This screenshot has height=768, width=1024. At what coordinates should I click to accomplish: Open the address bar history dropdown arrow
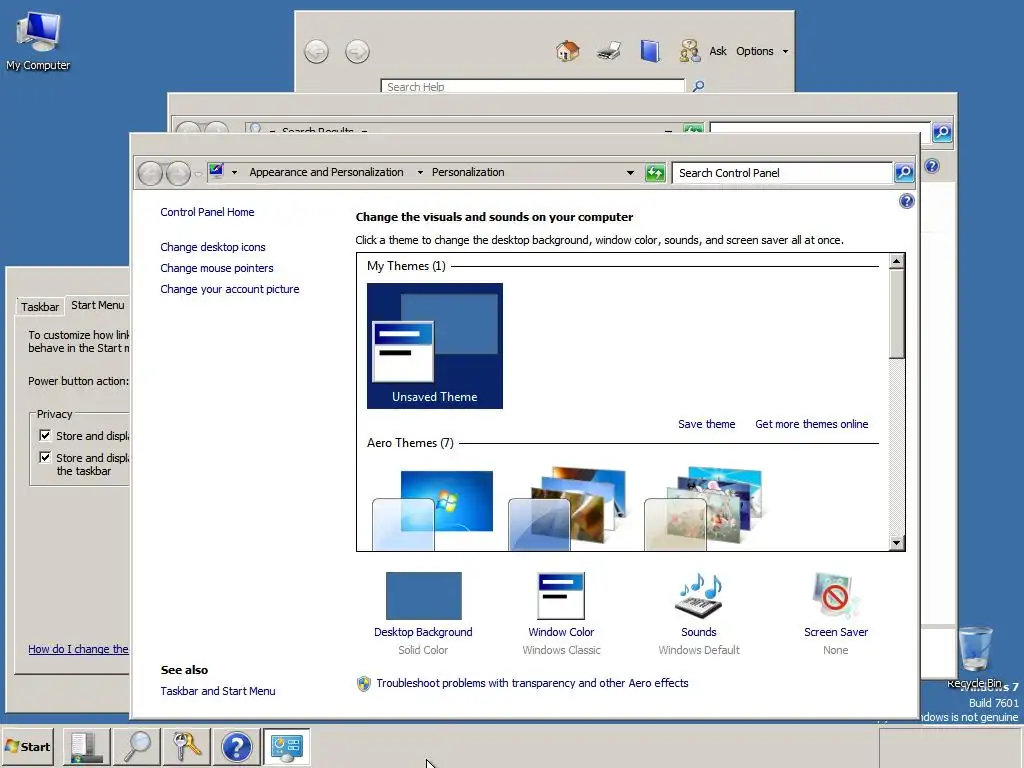coord(630,173)
